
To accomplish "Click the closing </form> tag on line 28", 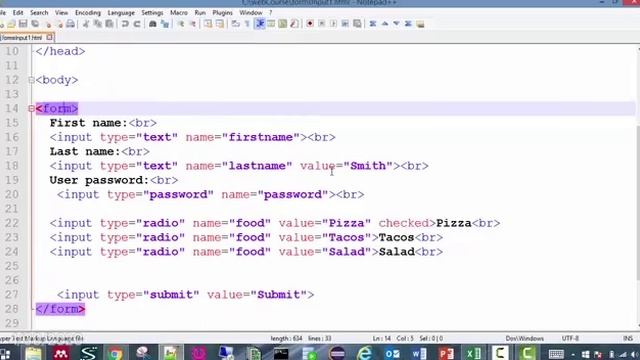I will pos(60,309).
